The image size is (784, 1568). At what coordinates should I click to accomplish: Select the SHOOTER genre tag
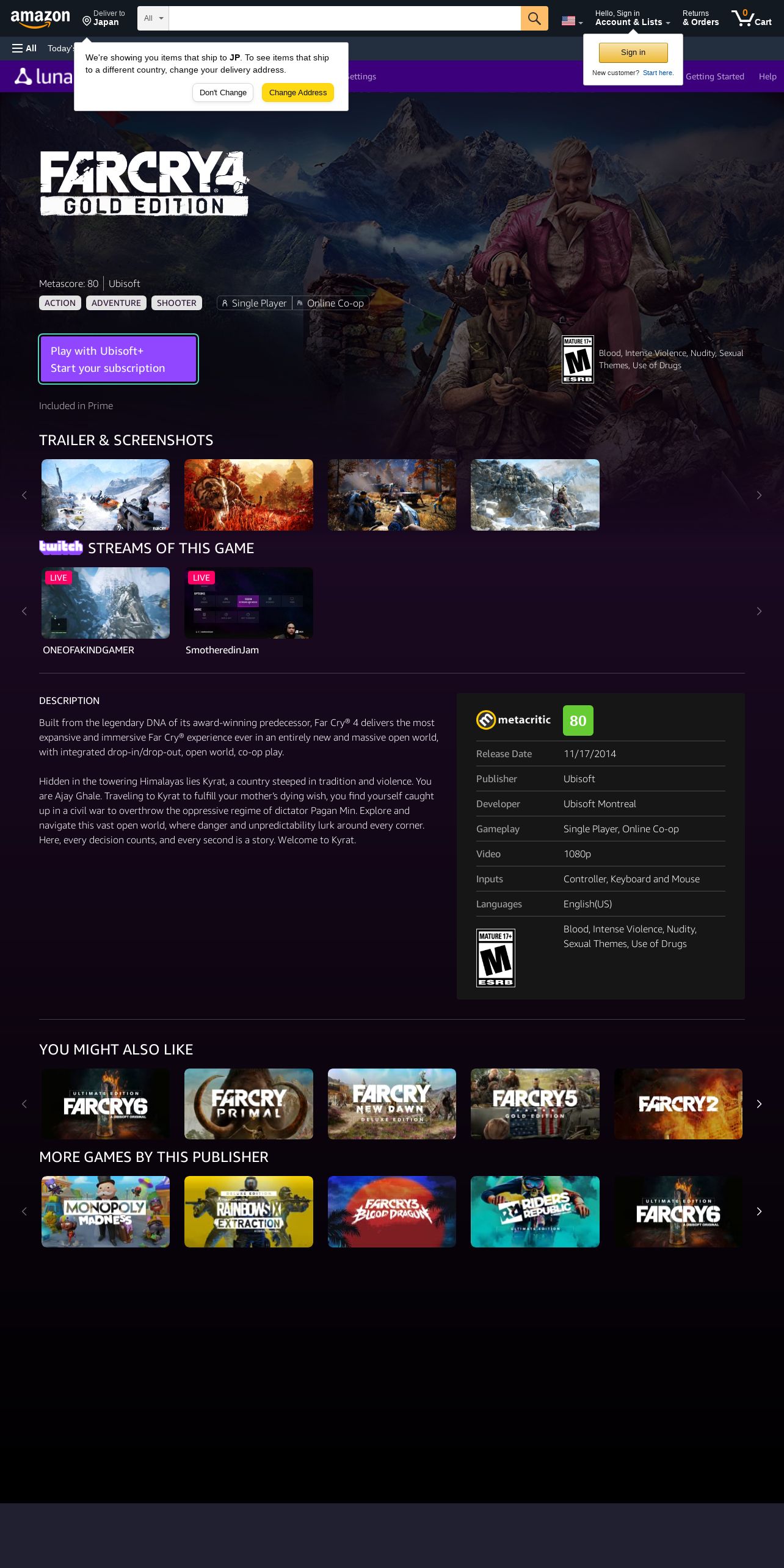point(176,303)
